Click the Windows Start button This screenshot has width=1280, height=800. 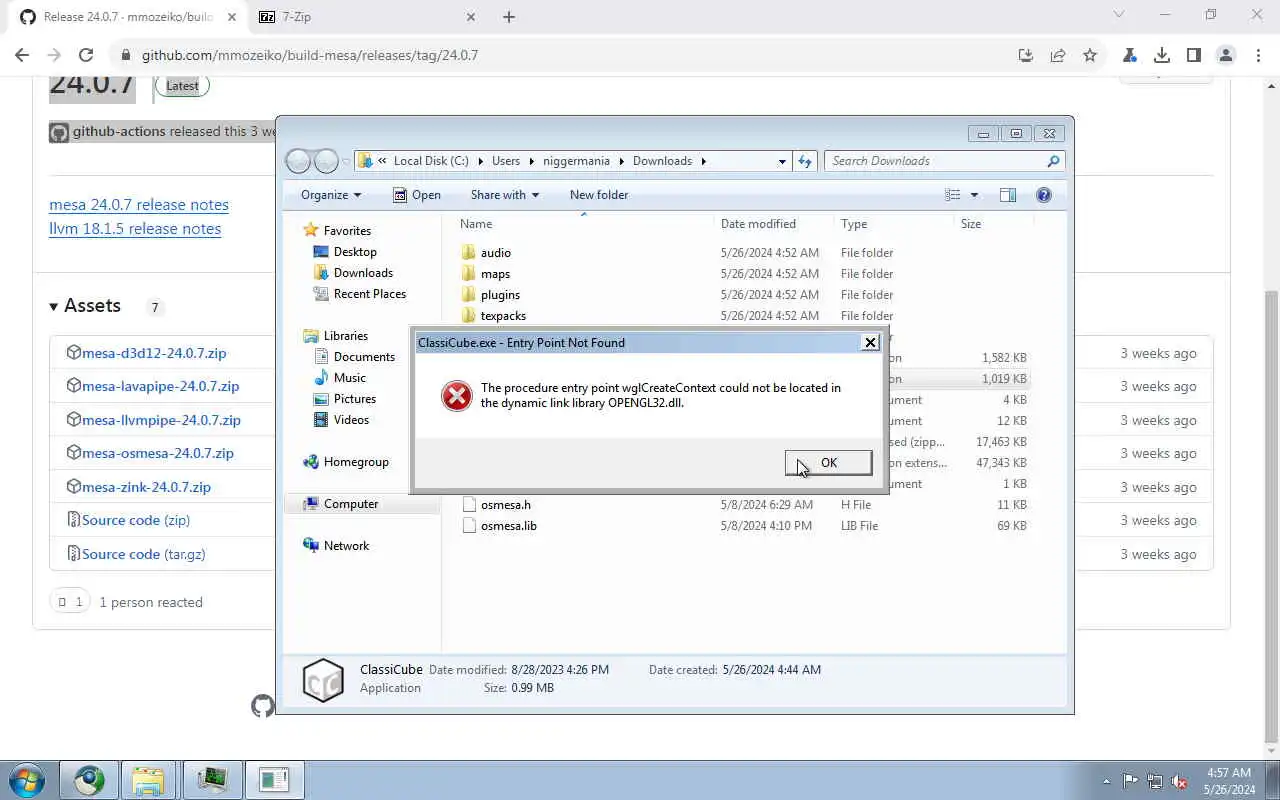(26, 780)
